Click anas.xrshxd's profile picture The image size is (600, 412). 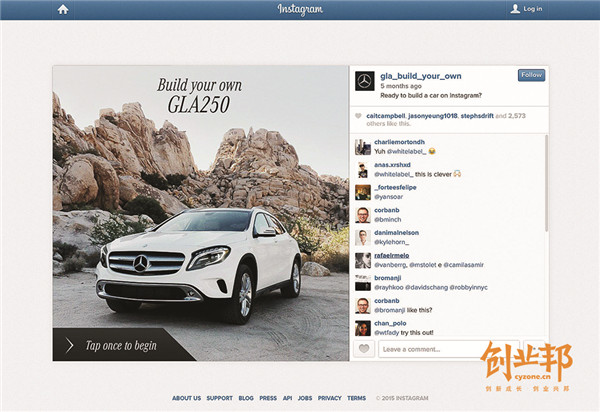point(362,169)
